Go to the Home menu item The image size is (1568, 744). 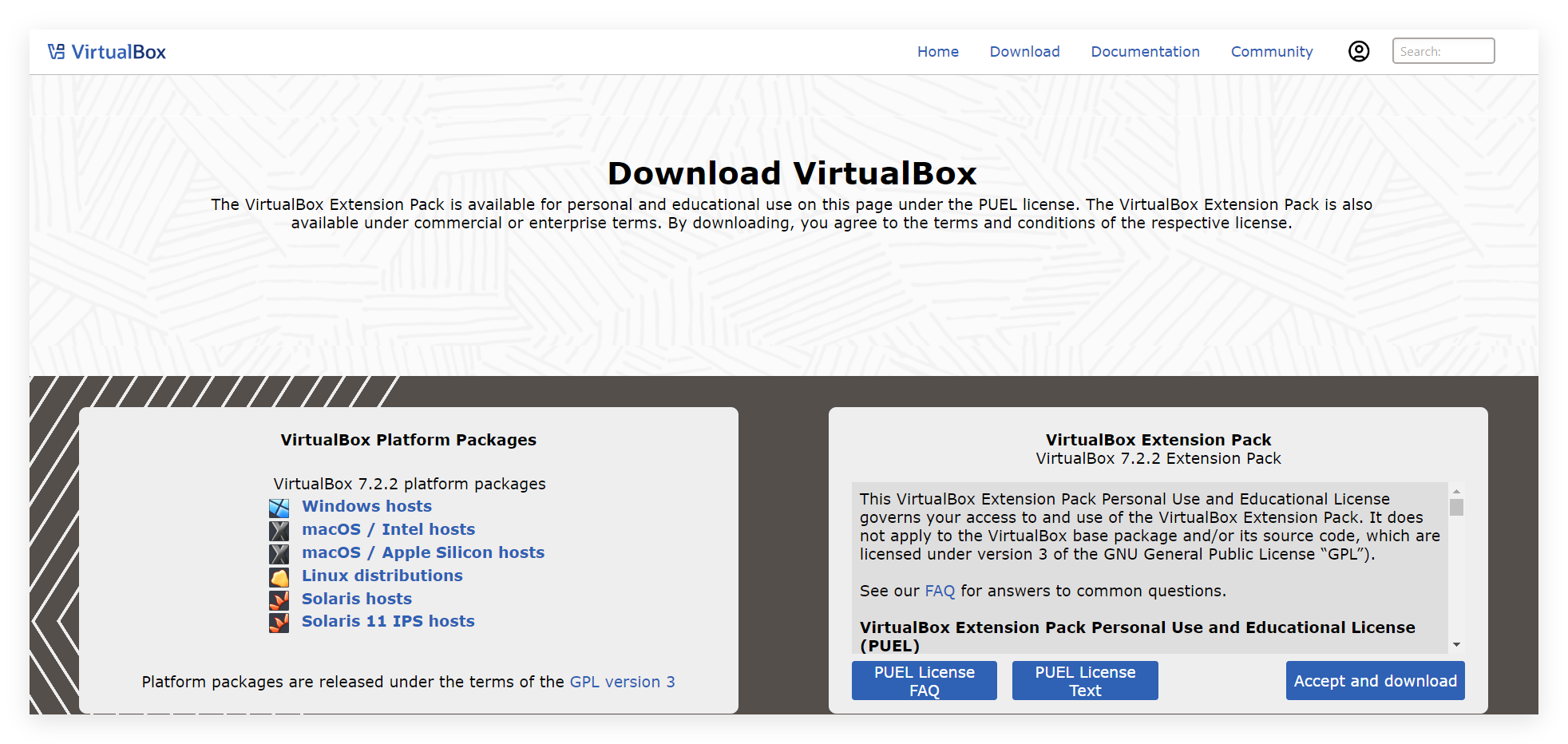point(938,52)
